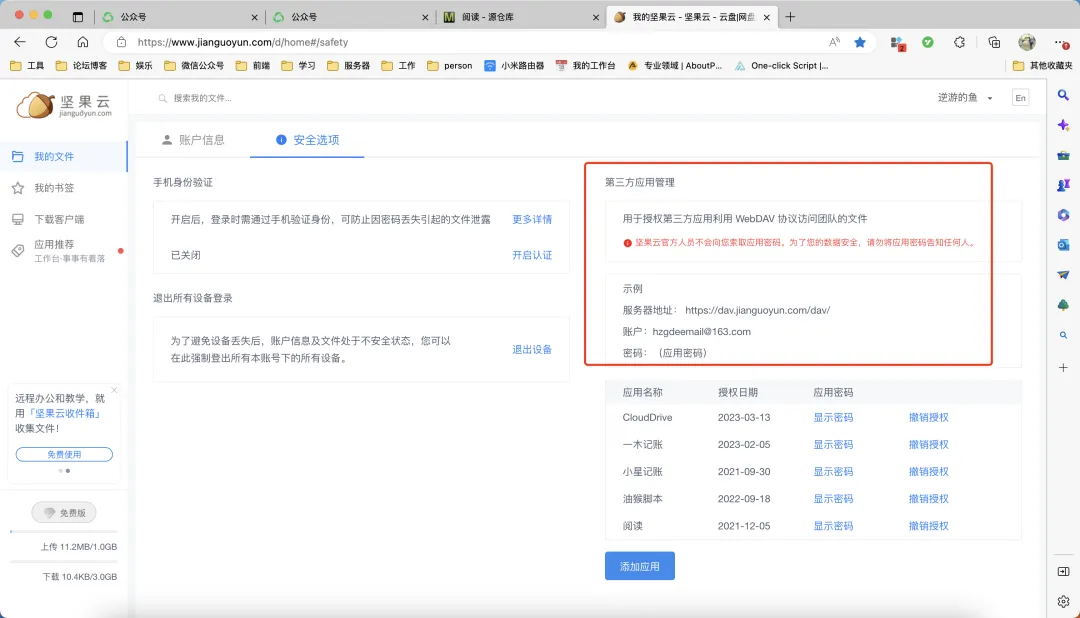The height and width of the screenshot is (618, 1080).
Task: Open the 工具 bookmarks folder
Action: coord(28,65)
